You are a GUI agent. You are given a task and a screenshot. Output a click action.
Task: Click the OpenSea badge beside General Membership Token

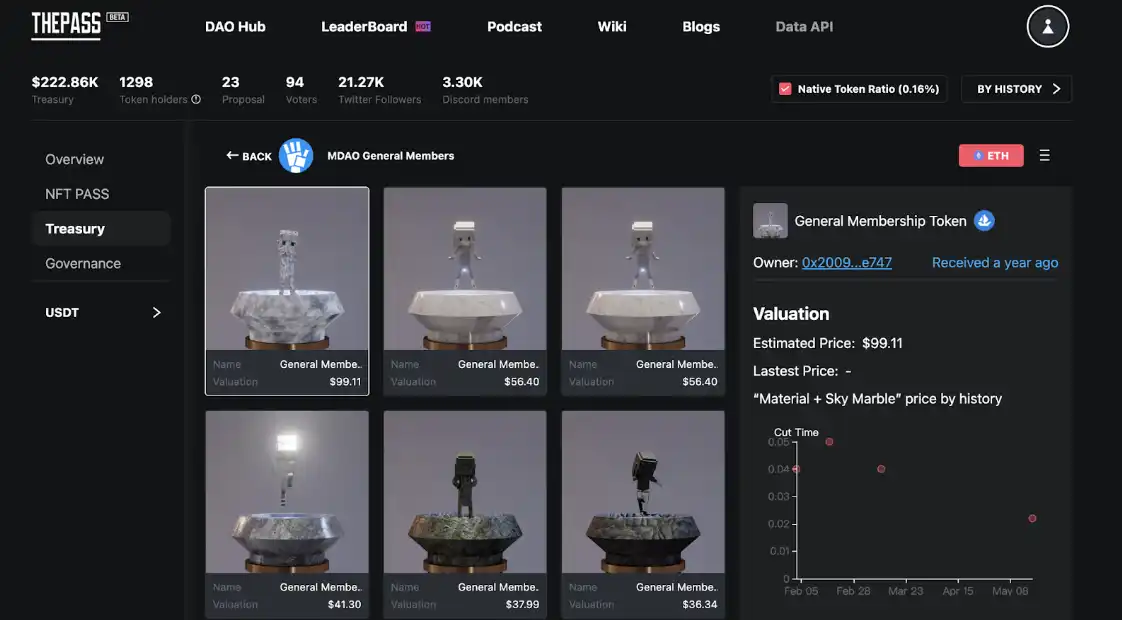pyautogui.click(x=984, y=221)
